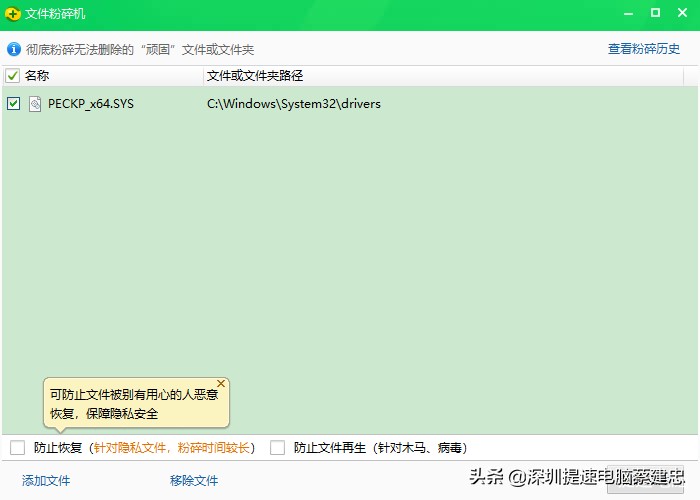The width and height of the screenshot is (700, 500).
Task: Maximize the 文件粉碎机 window
Action: 655,13
